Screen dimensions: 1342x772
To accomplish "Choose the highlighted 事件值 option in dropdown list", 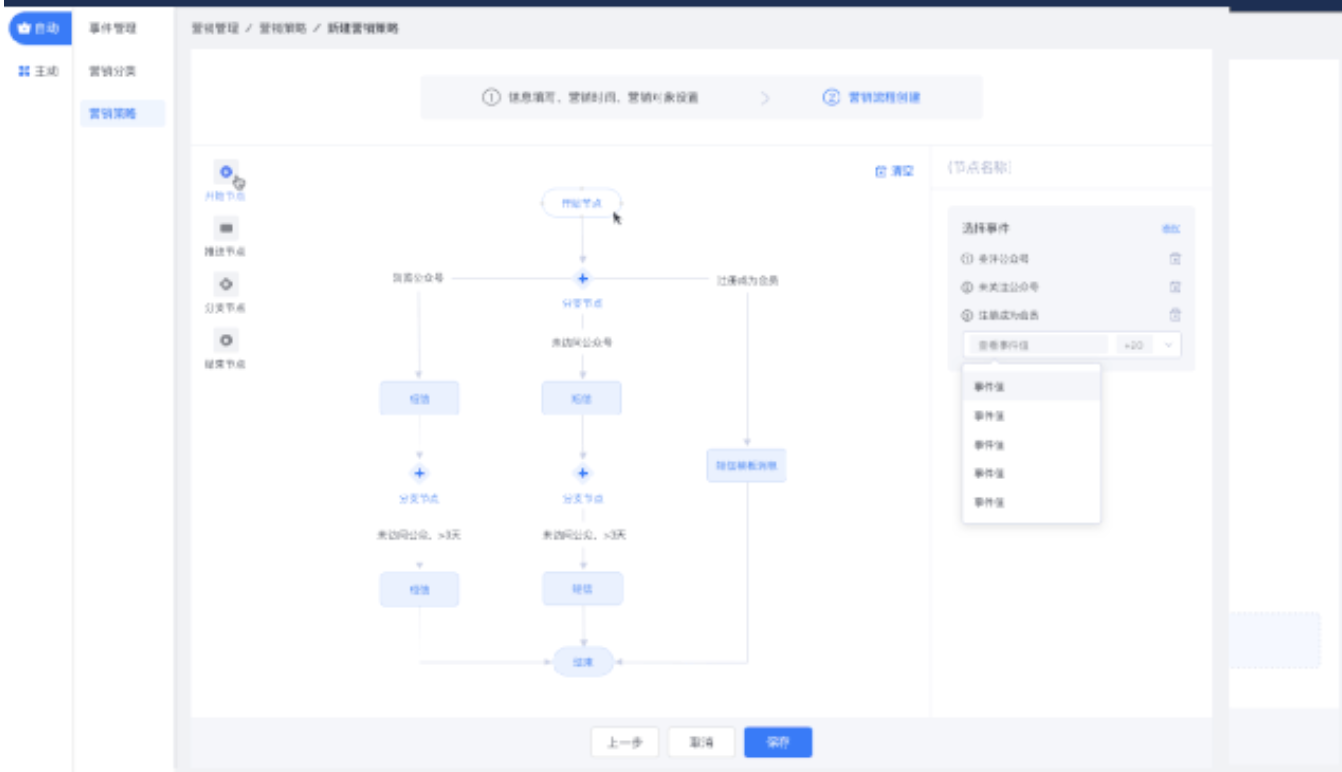I will pos(1031,386).
